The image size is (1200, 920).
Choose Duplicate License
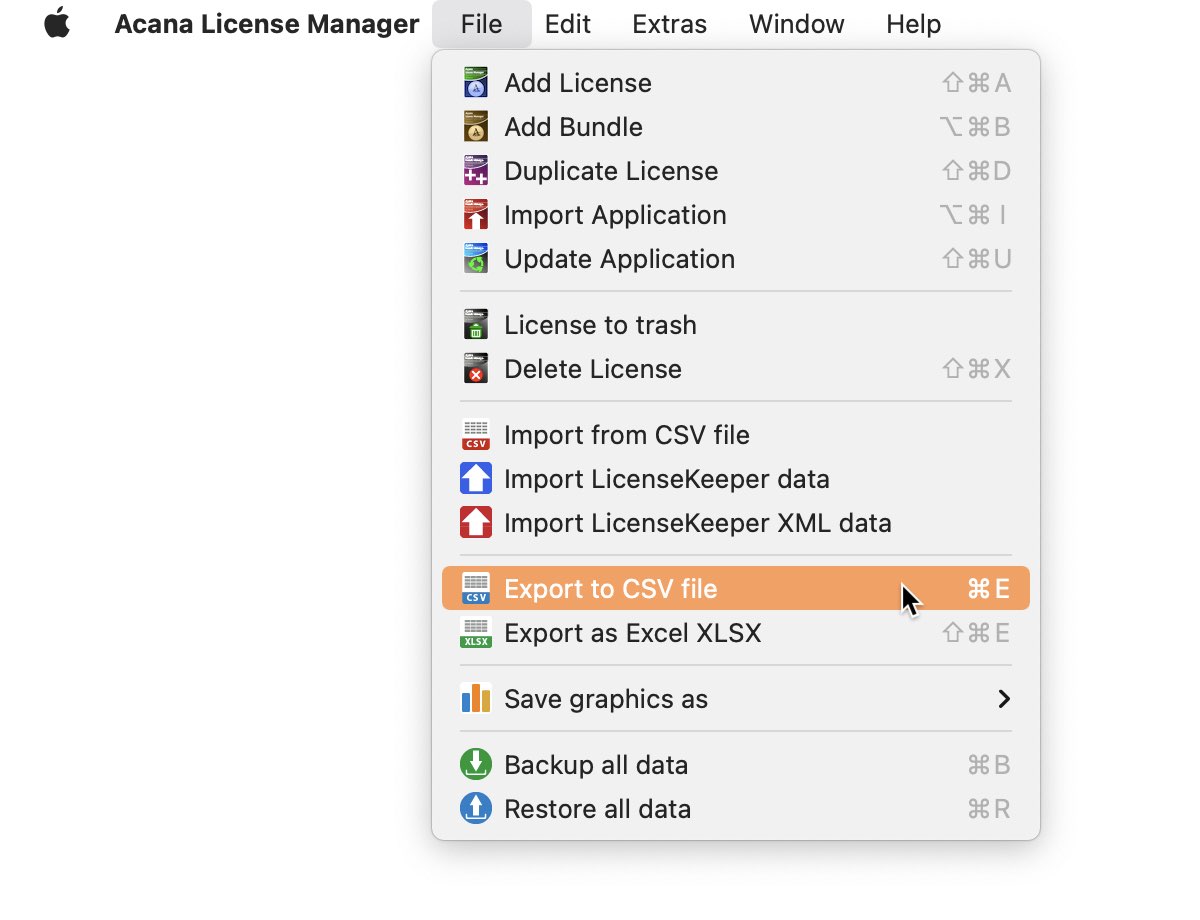[736, 171]
